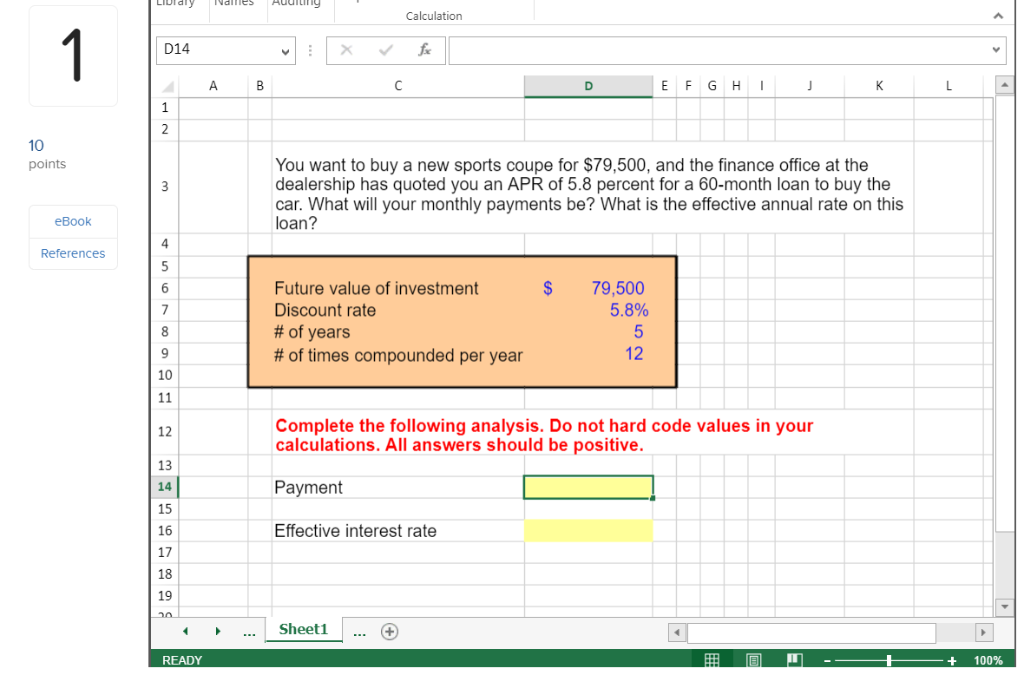Click the right sheet navigation arrow

pos(218,631)
